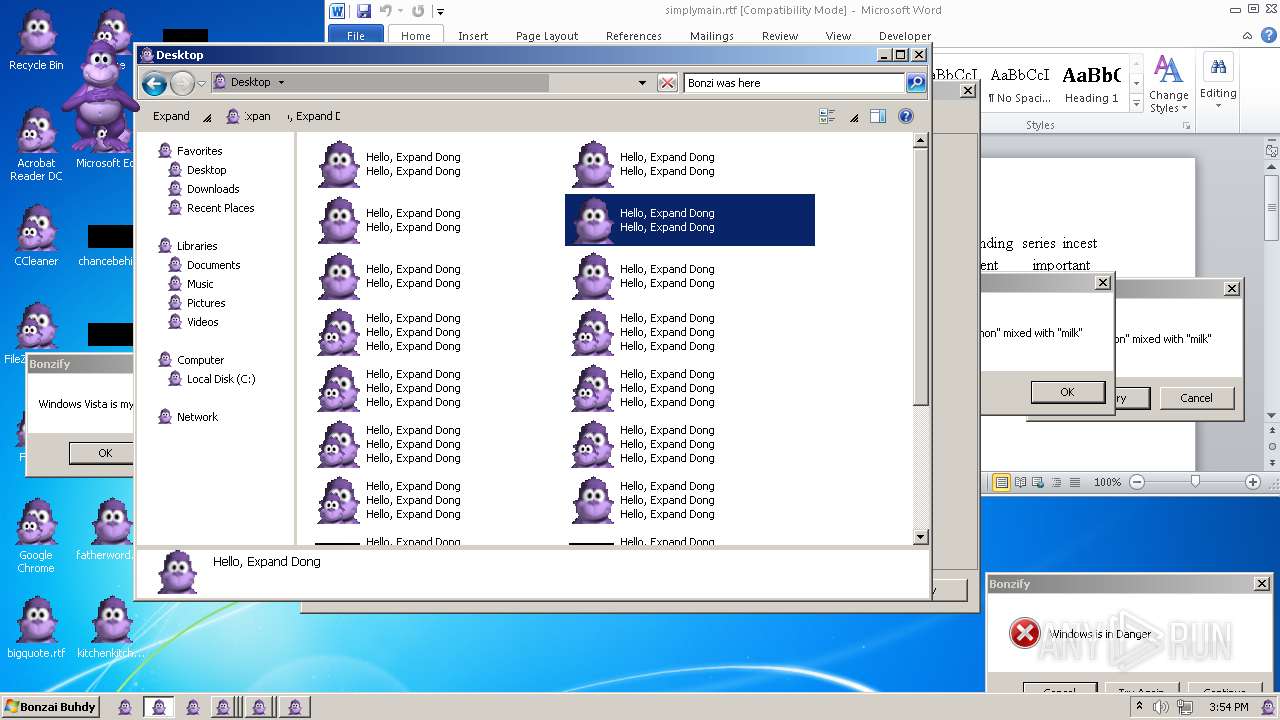The image size is (1280, 720).
Task: Click the zoom in plus button in Word
Action: click(1253, 482)
